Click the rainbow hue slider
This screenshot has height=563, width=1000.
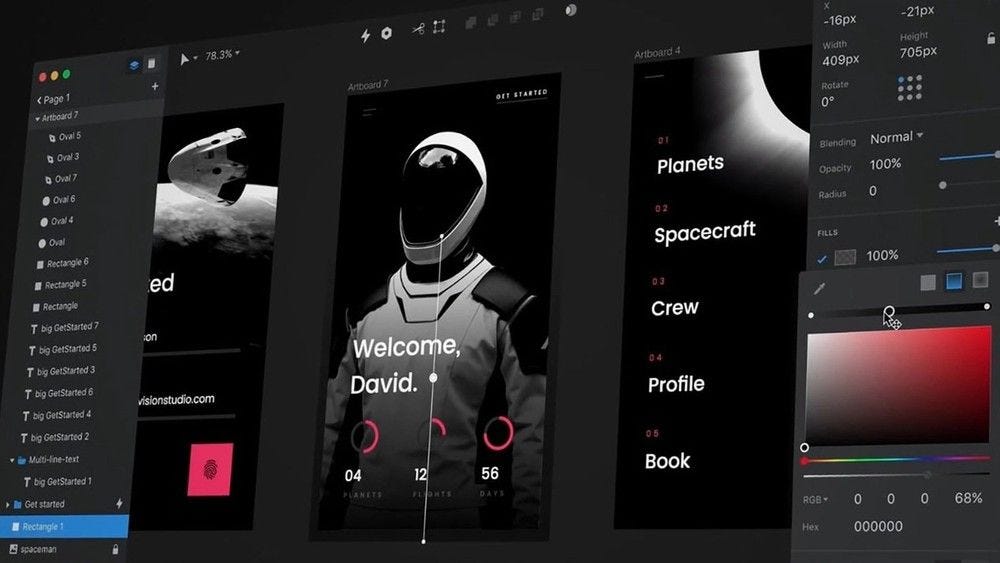click(897, 460)
